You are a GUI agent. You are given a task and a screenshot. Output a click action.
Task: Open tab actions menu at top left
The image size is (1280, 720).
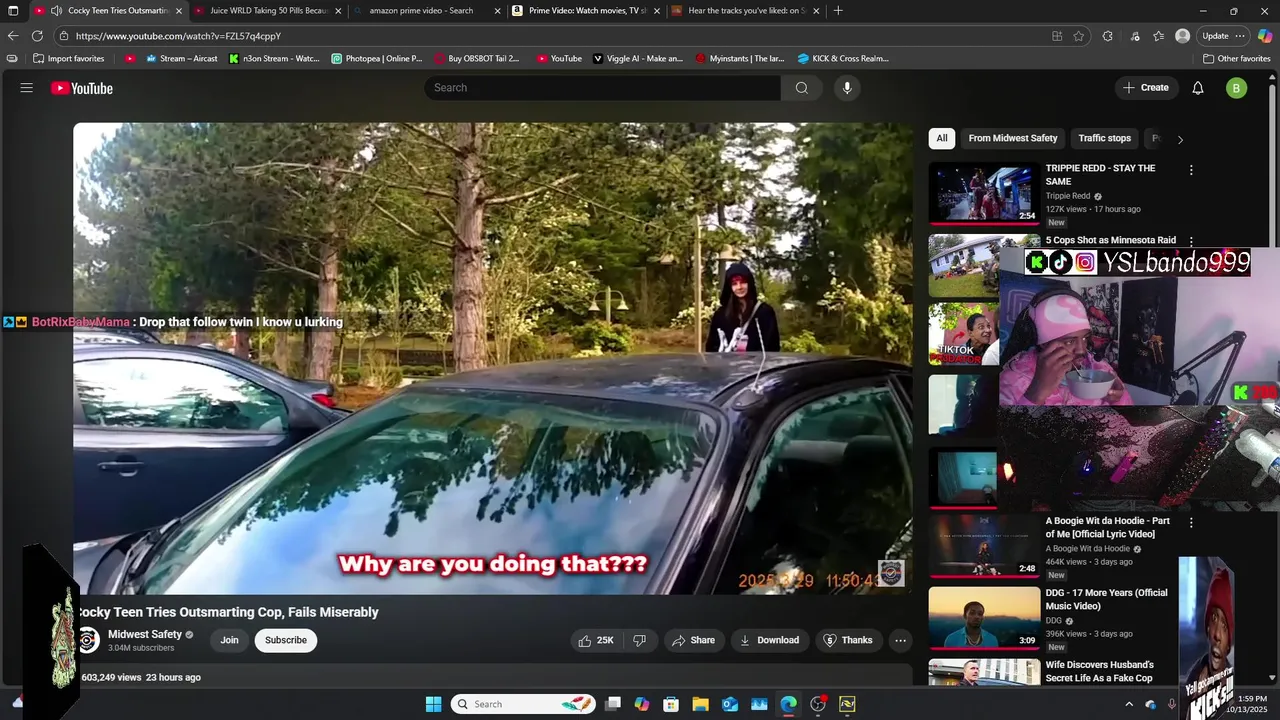click(13, 11)
